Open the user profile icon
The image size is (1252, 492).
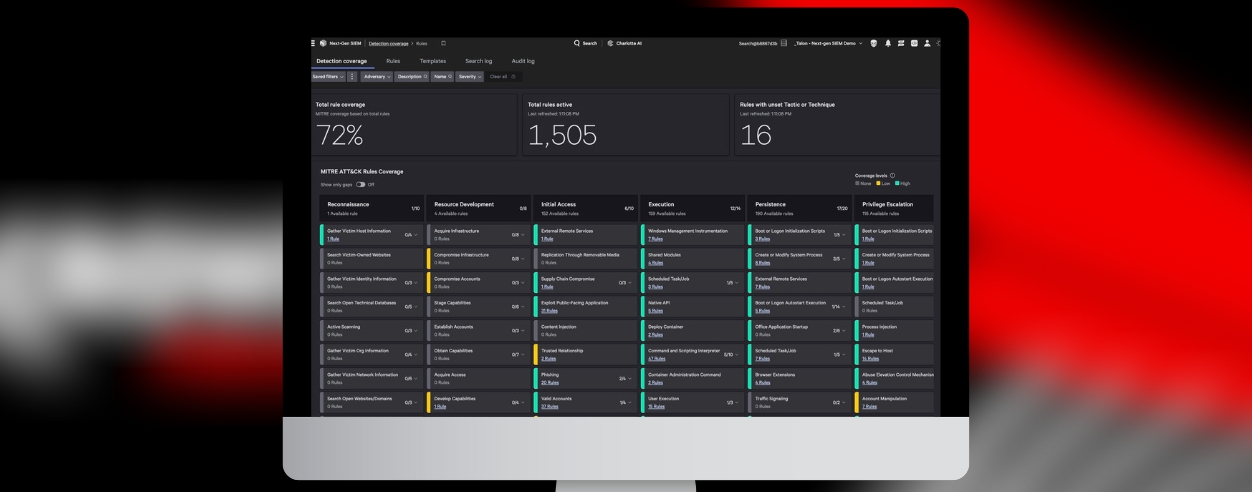(927, 43)
